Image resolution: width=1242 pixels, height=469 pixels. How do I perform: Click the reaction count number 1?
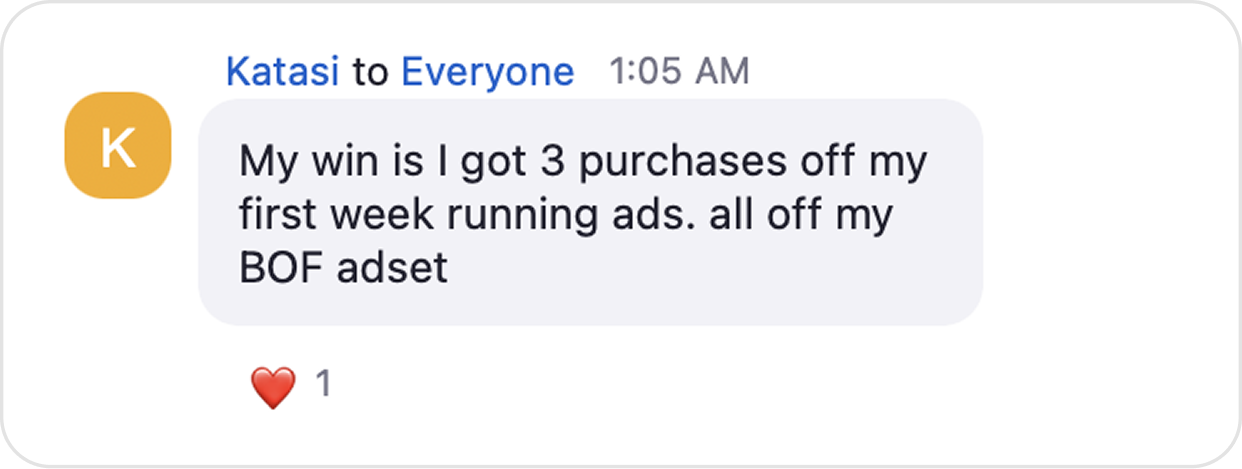coord(323,385)
